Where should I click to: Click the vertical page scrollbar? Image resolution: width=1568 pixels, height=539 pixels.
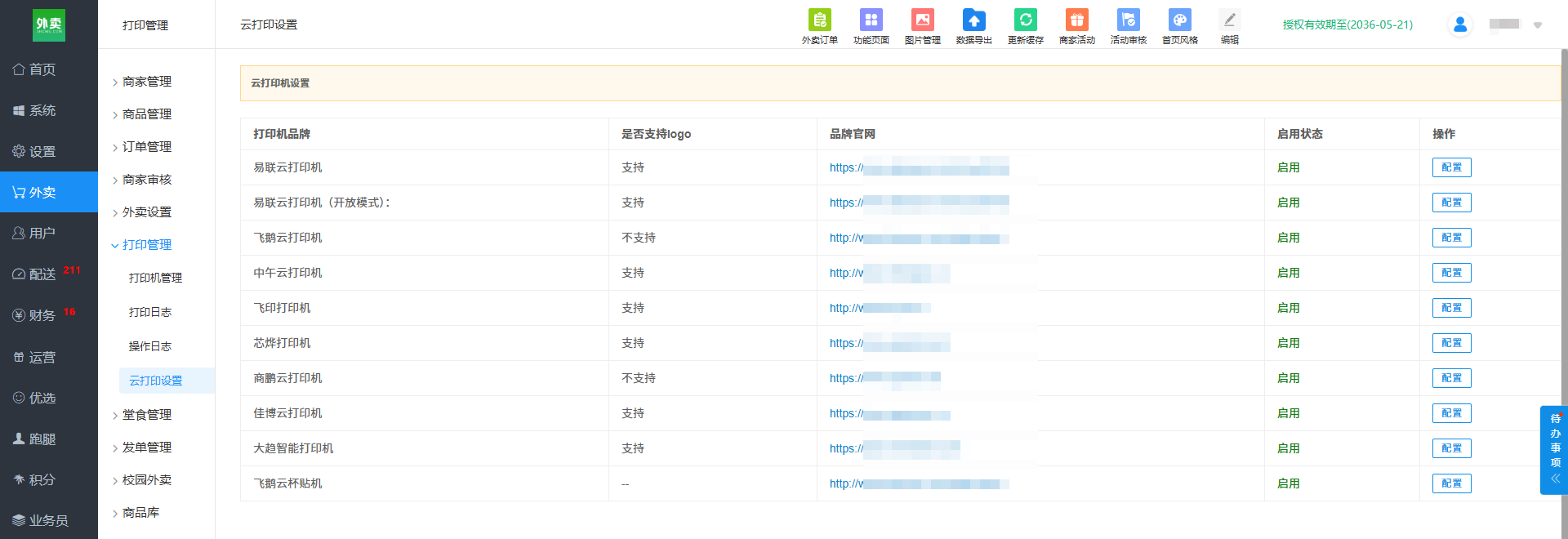[x=1564, y=294]
